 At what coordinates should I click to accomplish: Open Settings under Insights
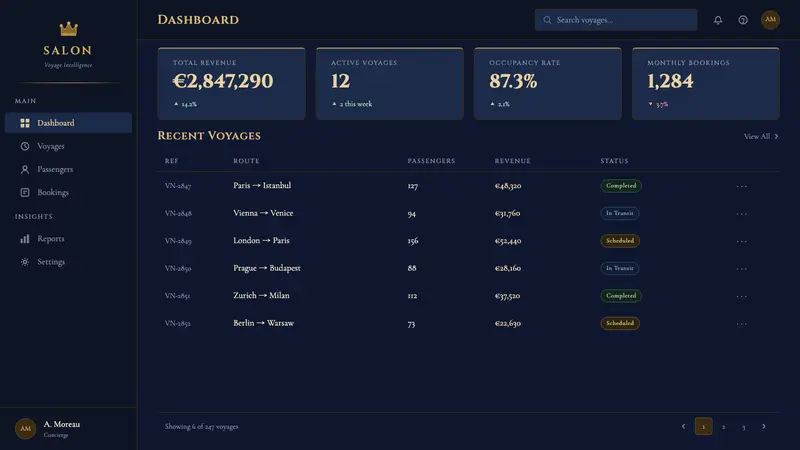click(68, 262)
